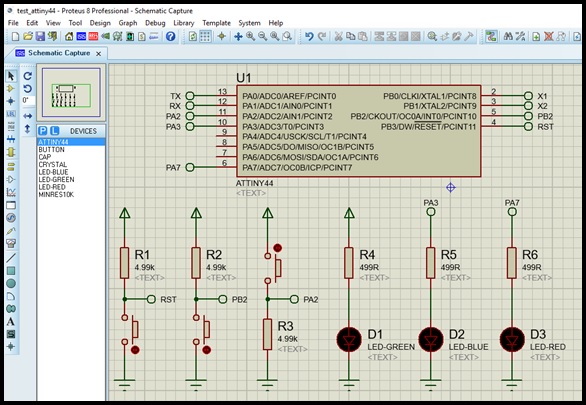586x405 pixels.
Task: Click the cut scissors icon
Action: [338, 36]
